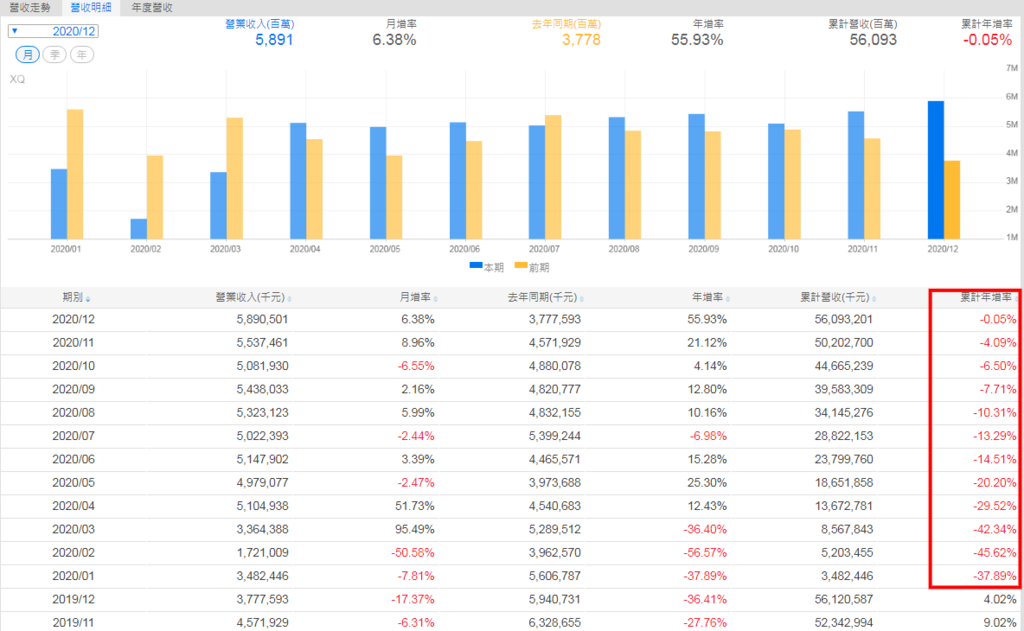Open the 2020/12 period dropdown
The width and height of the screenshot is (1024, 631).
click(54, 31)
